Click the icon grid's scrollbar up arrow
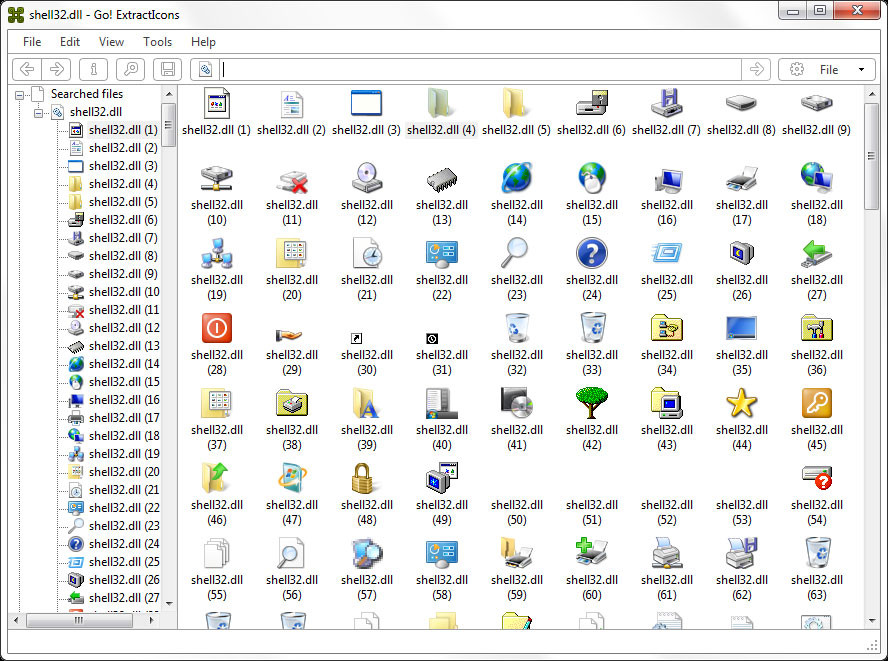Viewport: 888px width, 661px height. pos(872,94)
